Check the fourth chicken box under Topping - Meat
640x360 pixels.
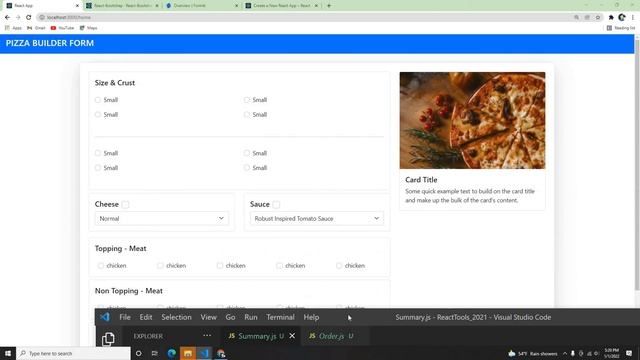[279, 266]
